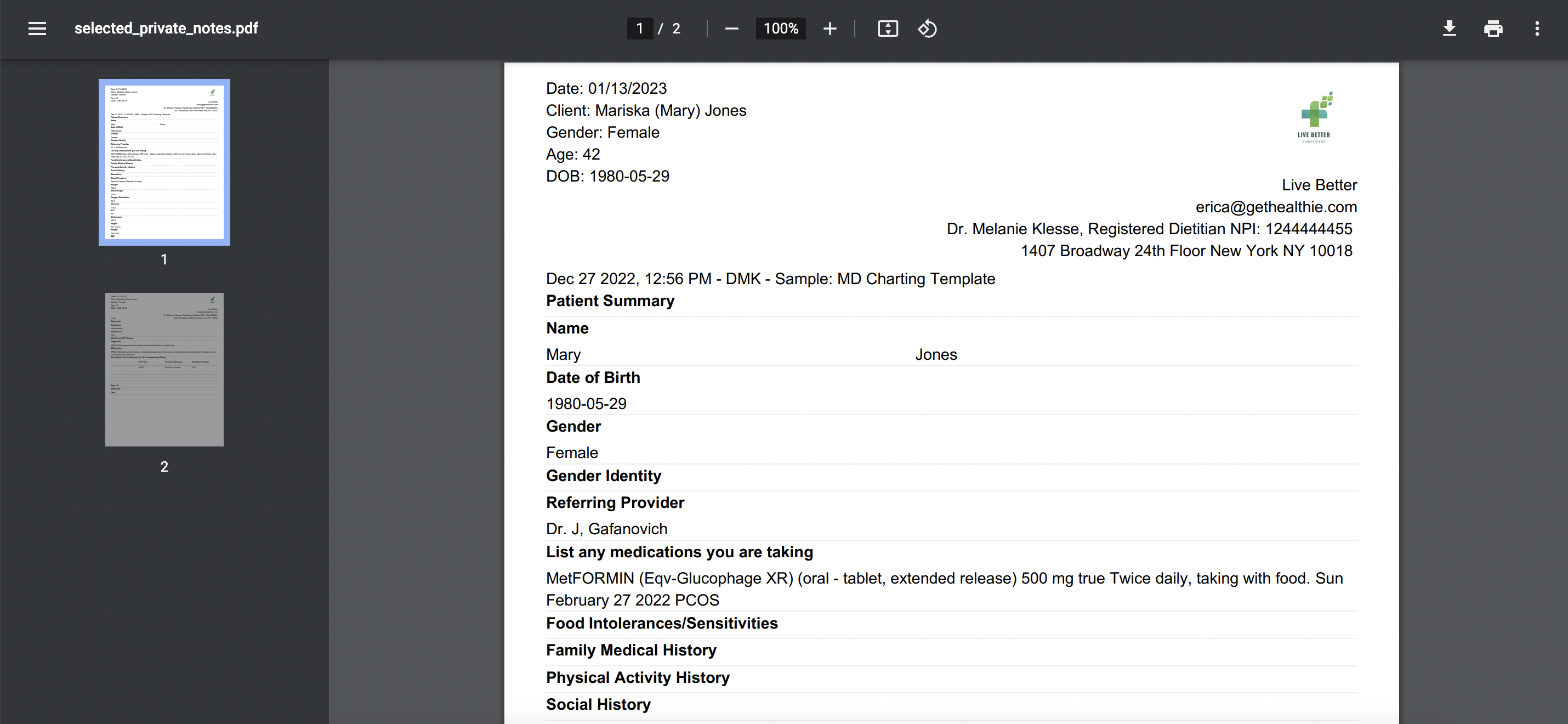Click the zoom out minus button
Viewport: 1568px width, 724px height.
tap(732, 29)
